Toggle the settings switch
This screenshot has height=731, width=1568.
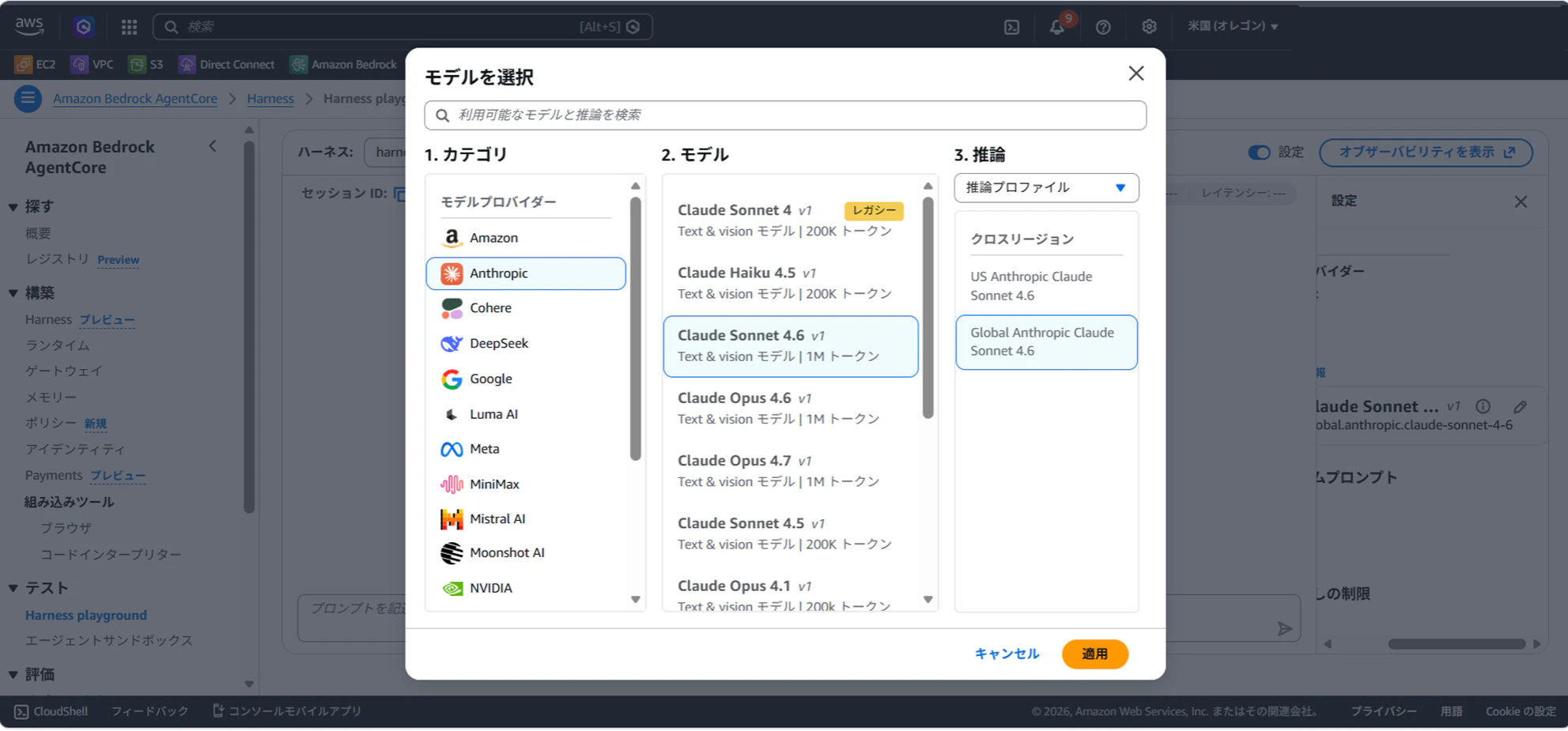click(1259, 153)
